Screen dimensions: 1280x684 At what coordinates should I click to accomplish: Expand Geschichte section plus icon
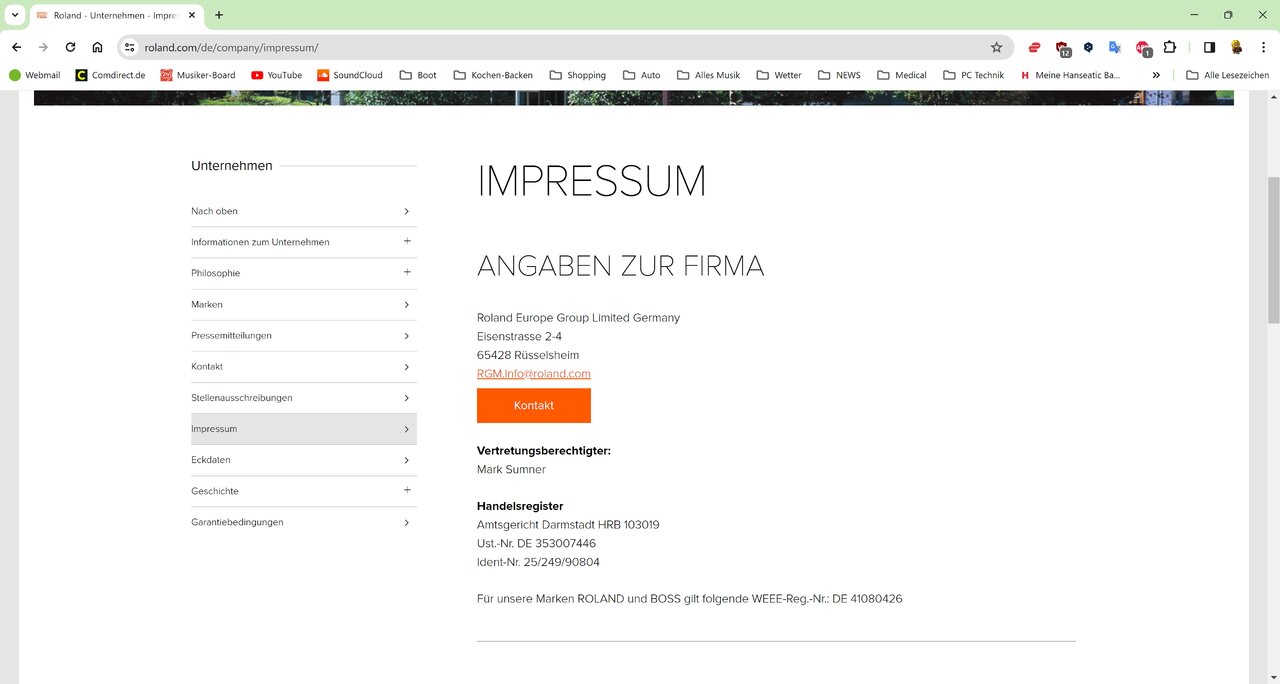(407, 490)
